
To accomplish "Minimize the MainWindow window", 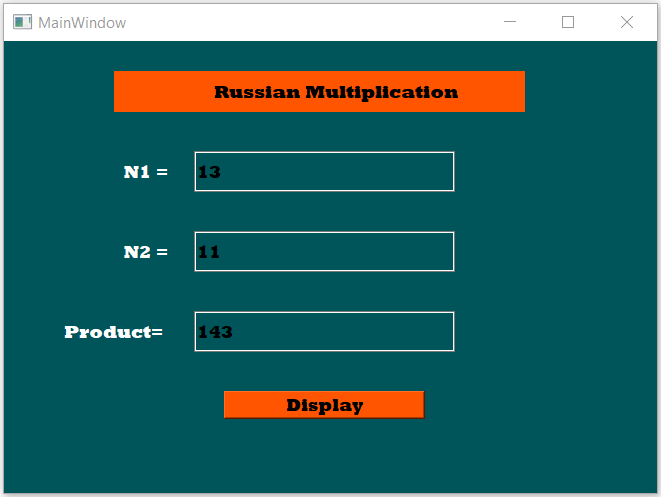I will coord(510,22).
